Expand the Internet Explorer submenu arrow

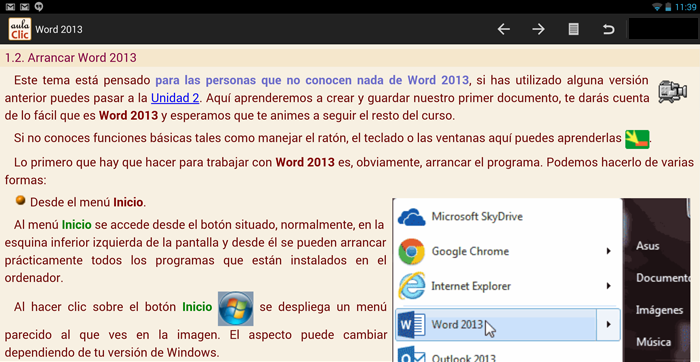point(608,286)
